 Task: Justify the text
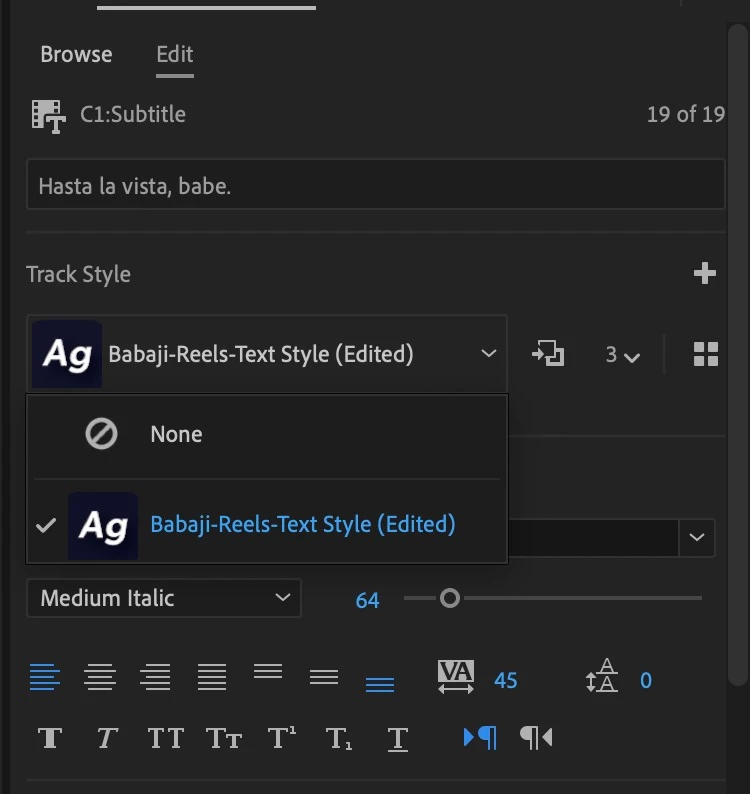click(212, 679)
